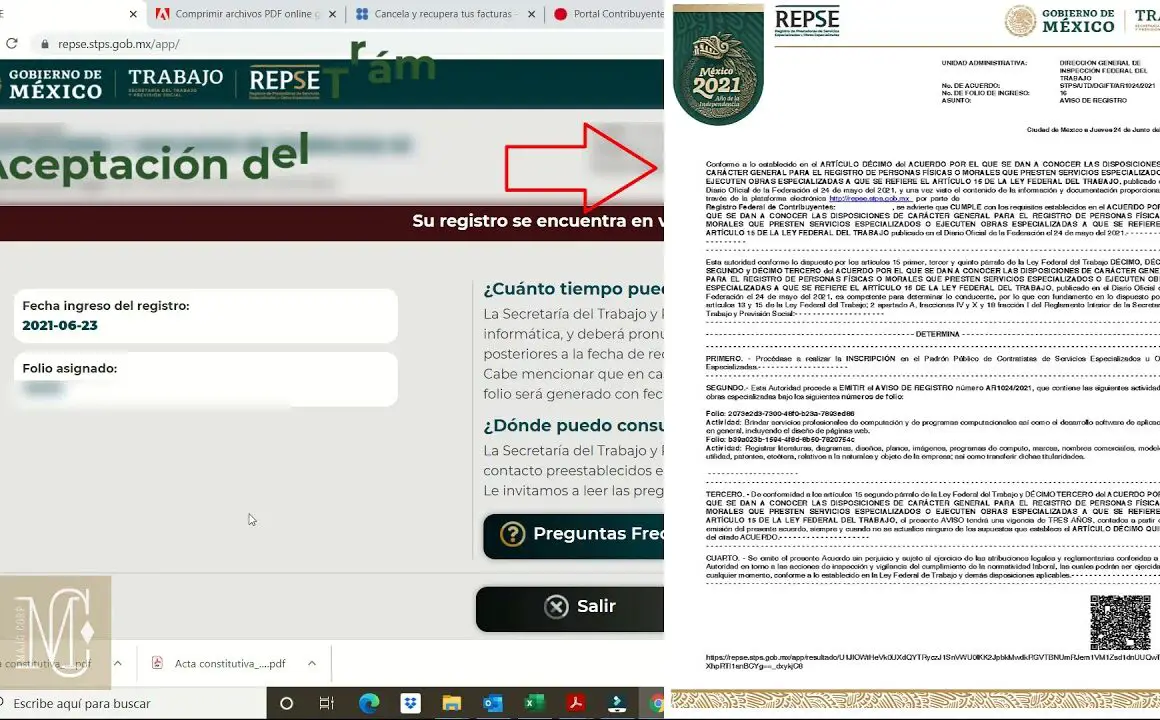Click the '¿Dónde puedo consu' question heading

point(573,425)
